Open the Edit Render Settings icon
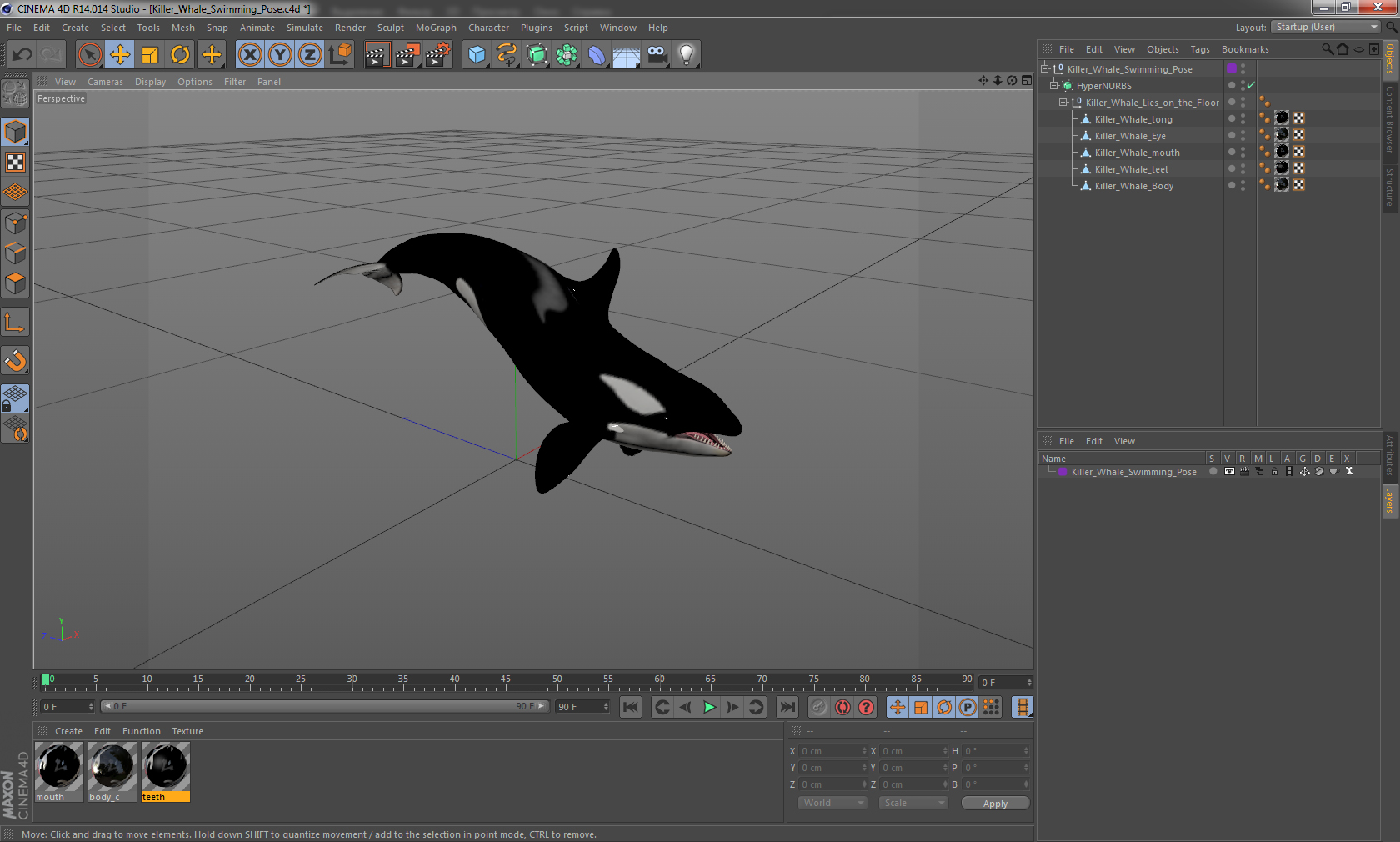This screenshot has height=842, width=1400. click(437, 55)
